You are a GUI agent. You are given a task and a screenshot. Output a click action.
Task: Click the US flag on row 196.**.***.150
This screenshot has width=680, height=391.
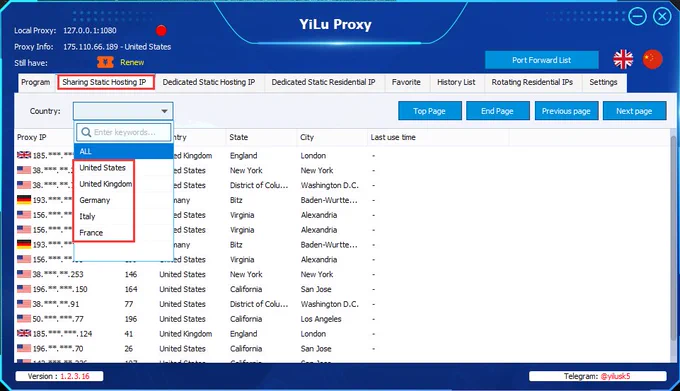point(24,289)
